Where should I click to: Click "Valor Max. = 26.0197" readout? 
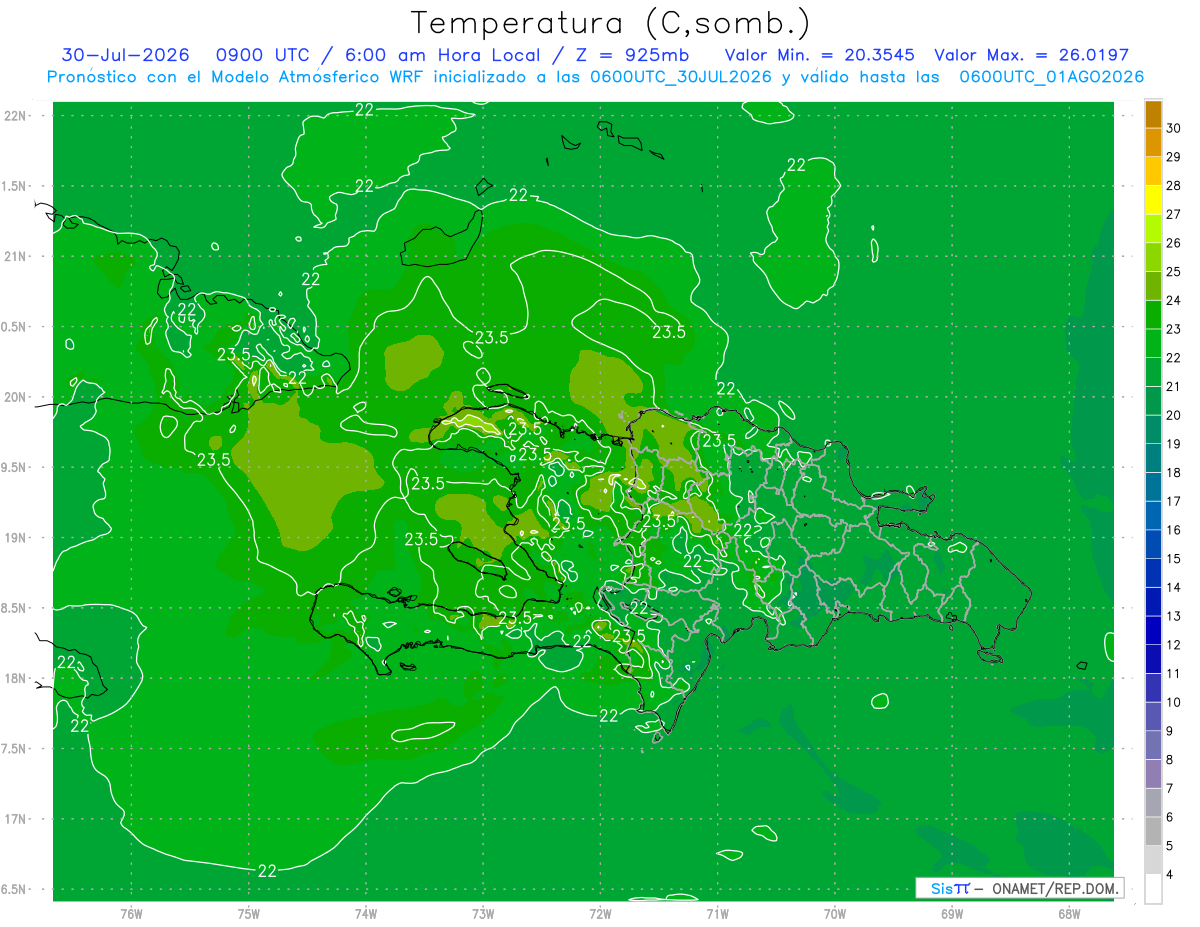(1032, 55)
